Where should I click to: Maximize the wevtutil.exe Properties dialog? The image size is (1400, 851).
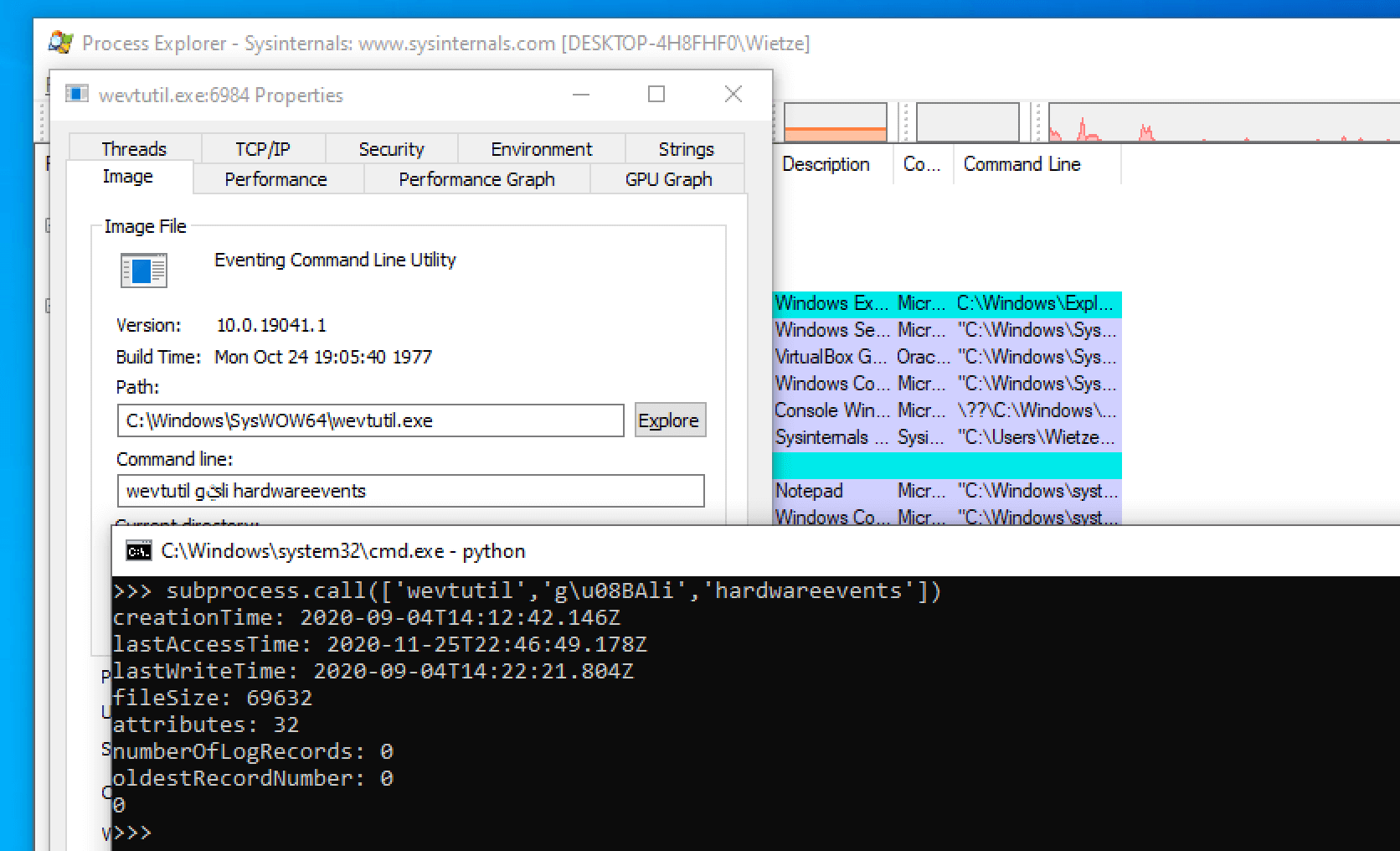tap(656, 95)
